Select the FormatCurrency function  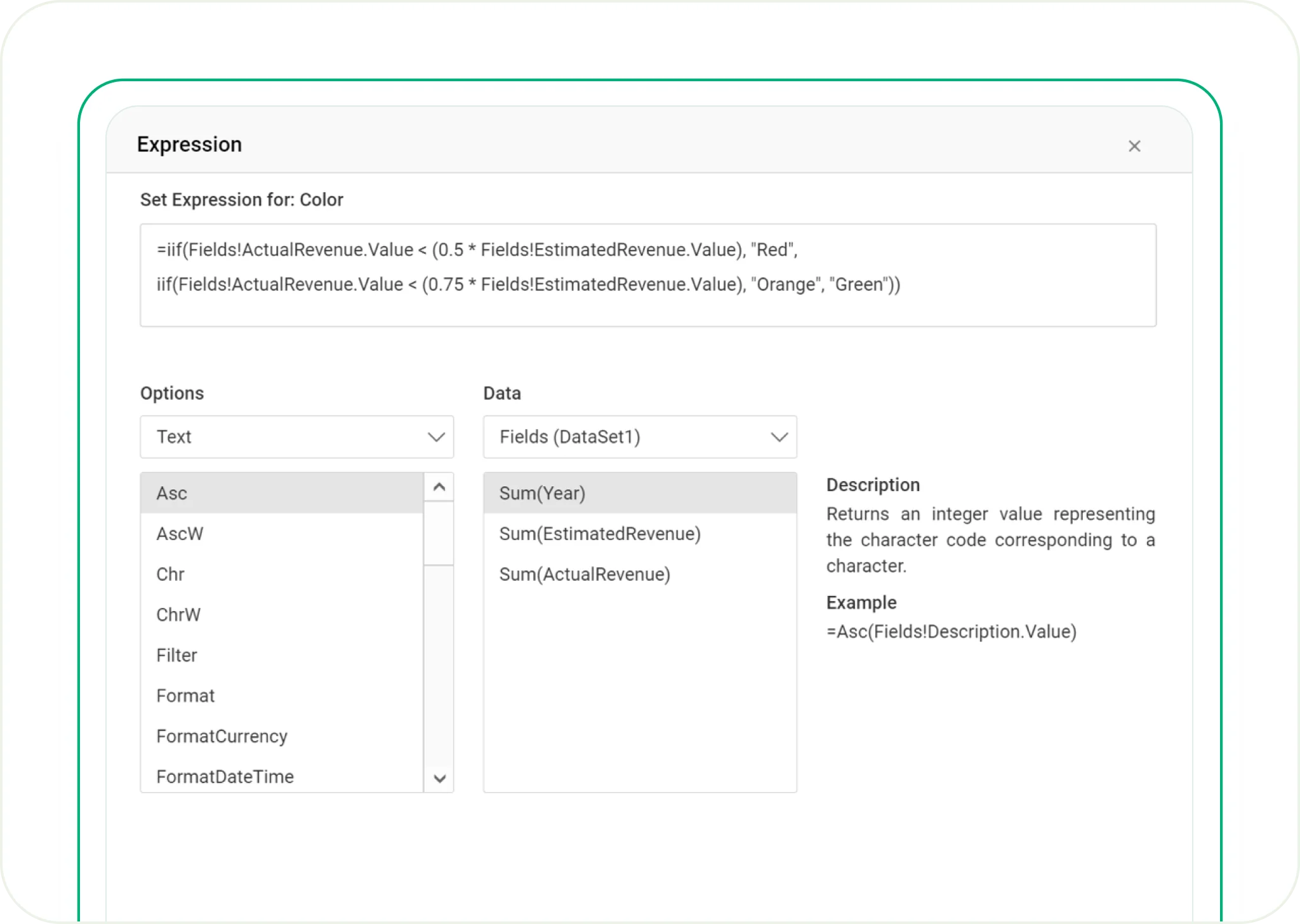222,736
